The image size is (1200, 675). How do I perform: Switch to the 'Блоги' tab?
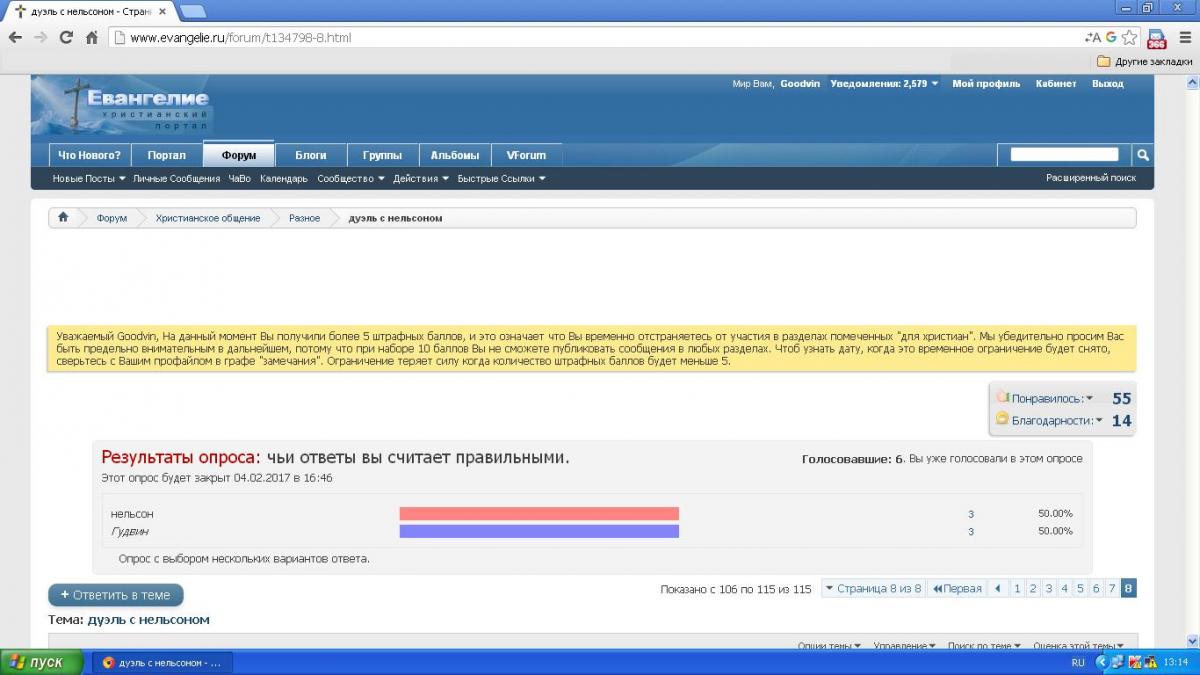[311, 155]
